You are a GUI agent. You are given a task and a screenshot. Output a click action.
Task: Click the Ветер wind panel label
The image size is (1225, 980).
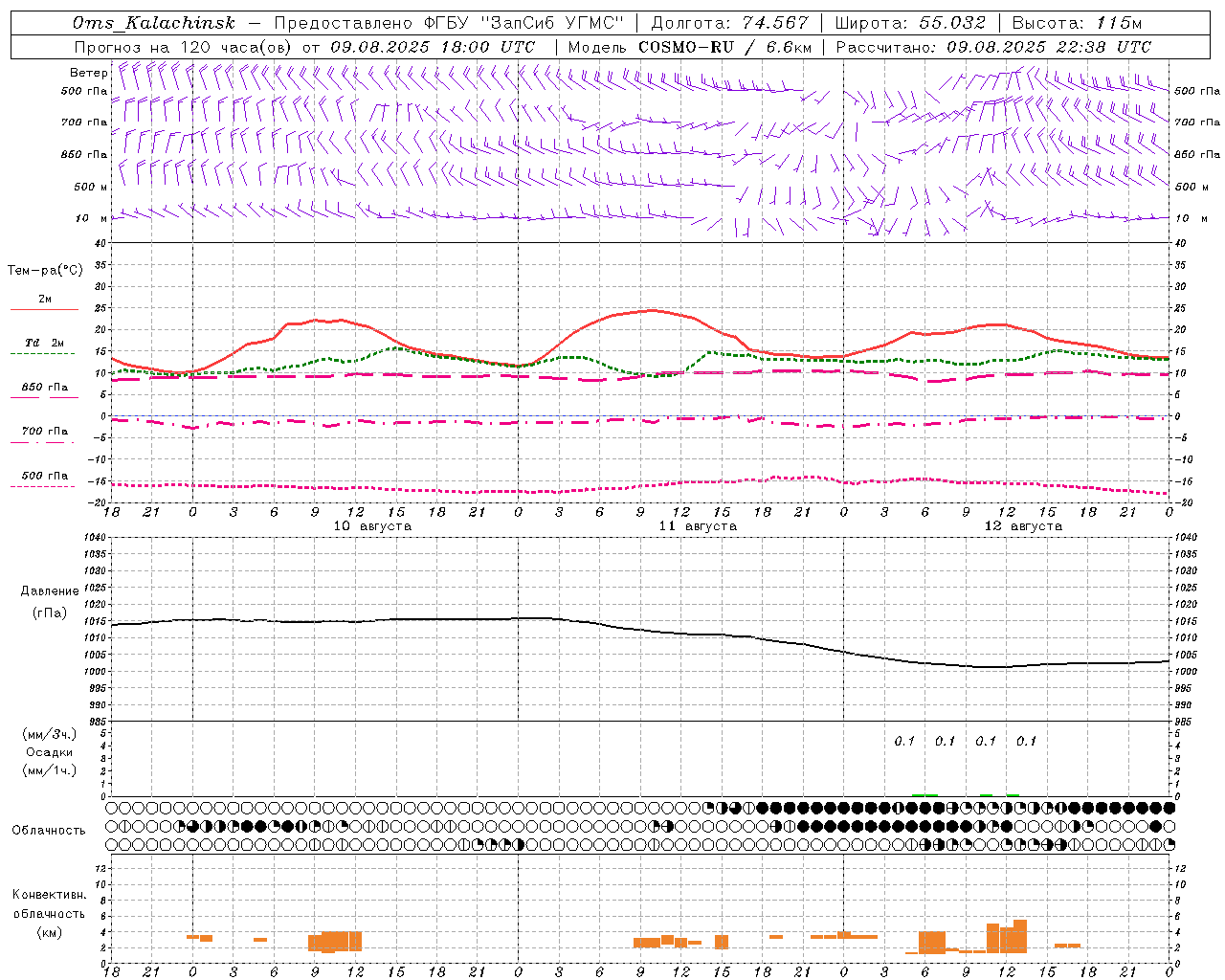click(88, 73)
